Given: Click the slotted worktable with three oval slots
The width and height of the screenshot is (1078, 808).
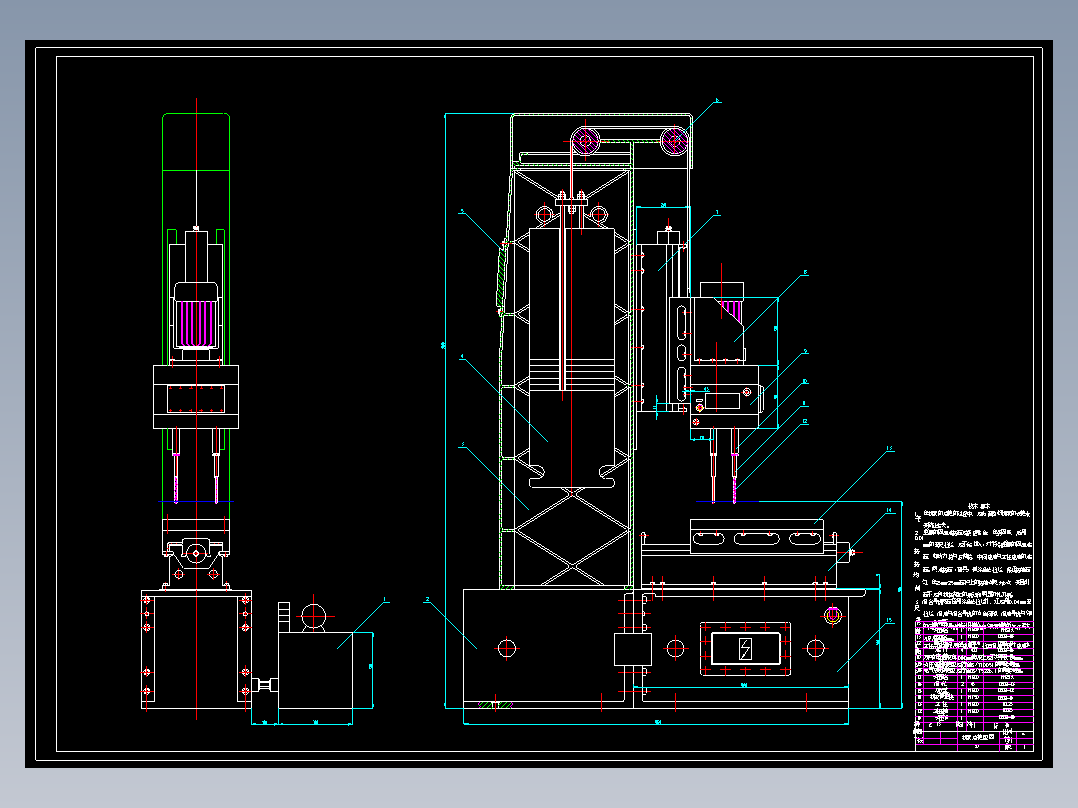Looking at the screenshot, I should click(x=756, y=536).
